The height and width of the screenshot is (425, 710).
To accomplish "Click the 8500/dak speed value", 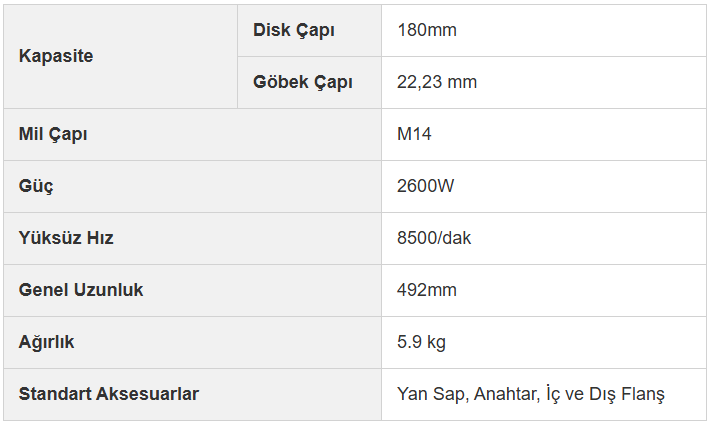I will [x=434, y=238].
